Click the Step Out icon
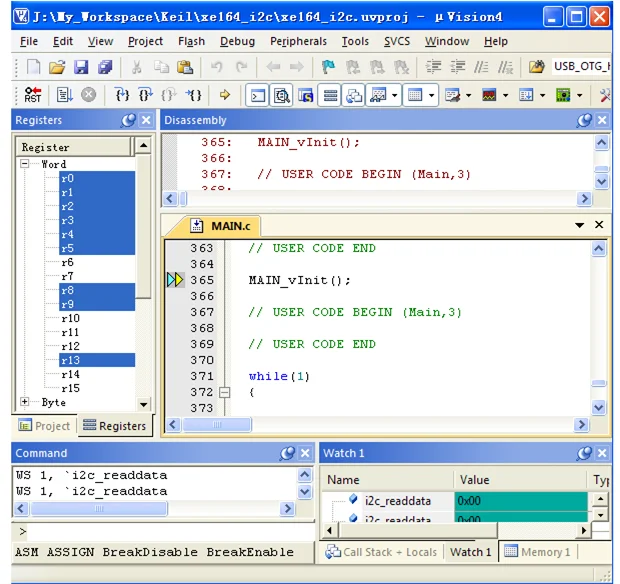The height and width of the screenshot is (584, 620). coord(169,95)
